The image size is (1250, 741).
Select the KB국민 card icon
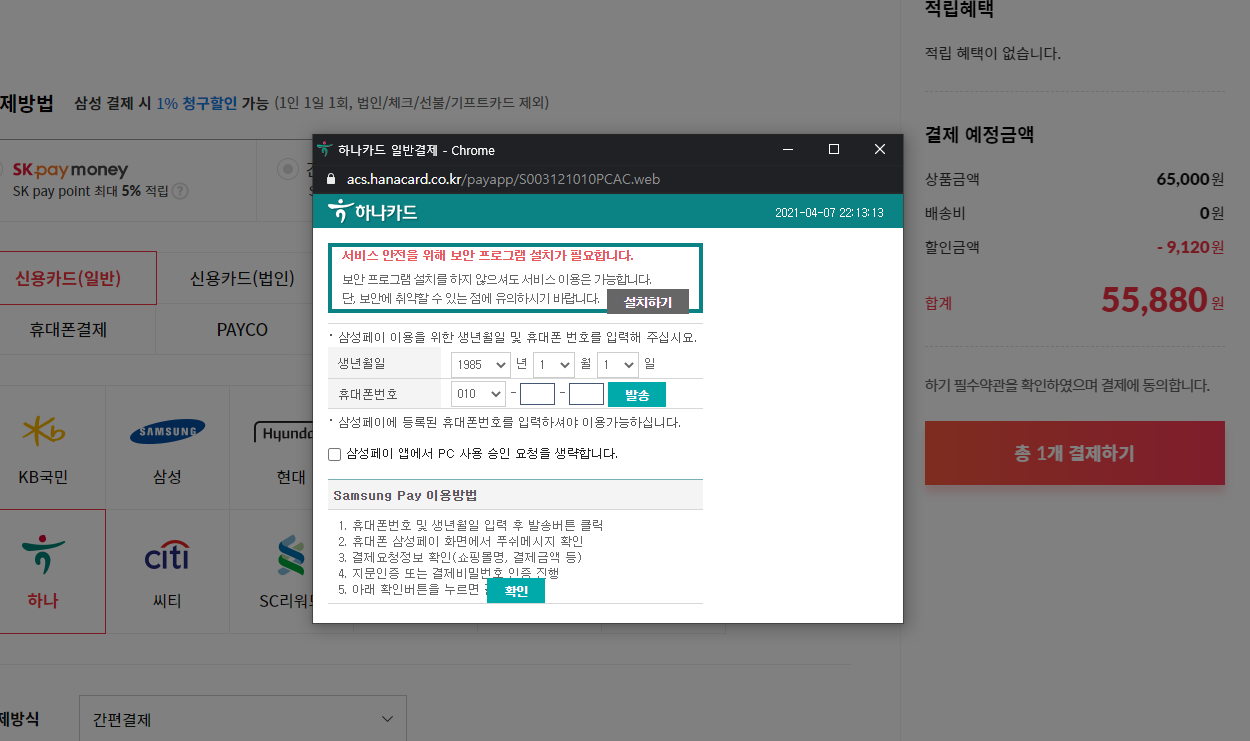[43, 431]
